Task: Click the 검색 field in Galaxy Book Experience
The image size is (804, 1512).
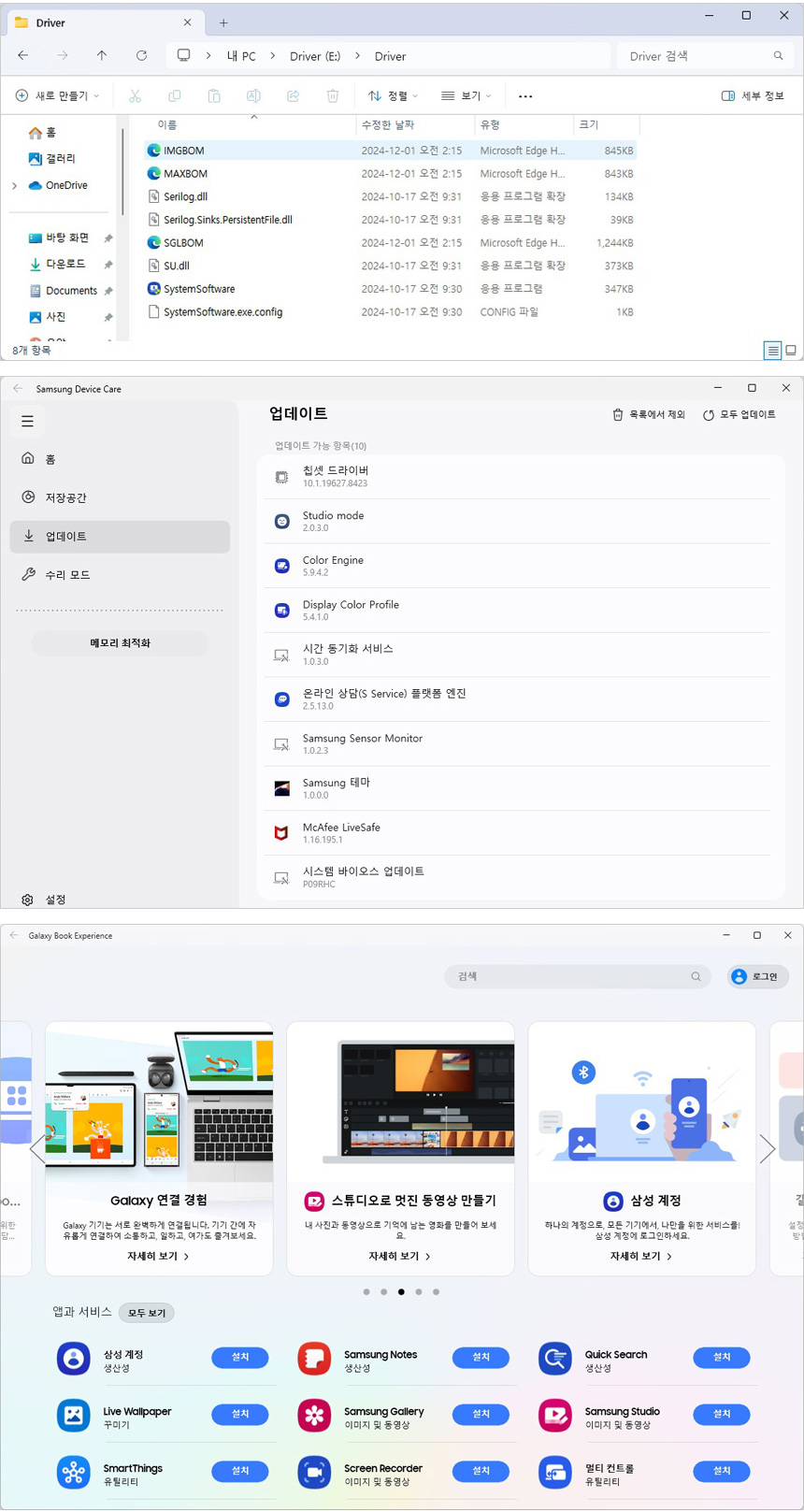Action: (x=570, y=976)
